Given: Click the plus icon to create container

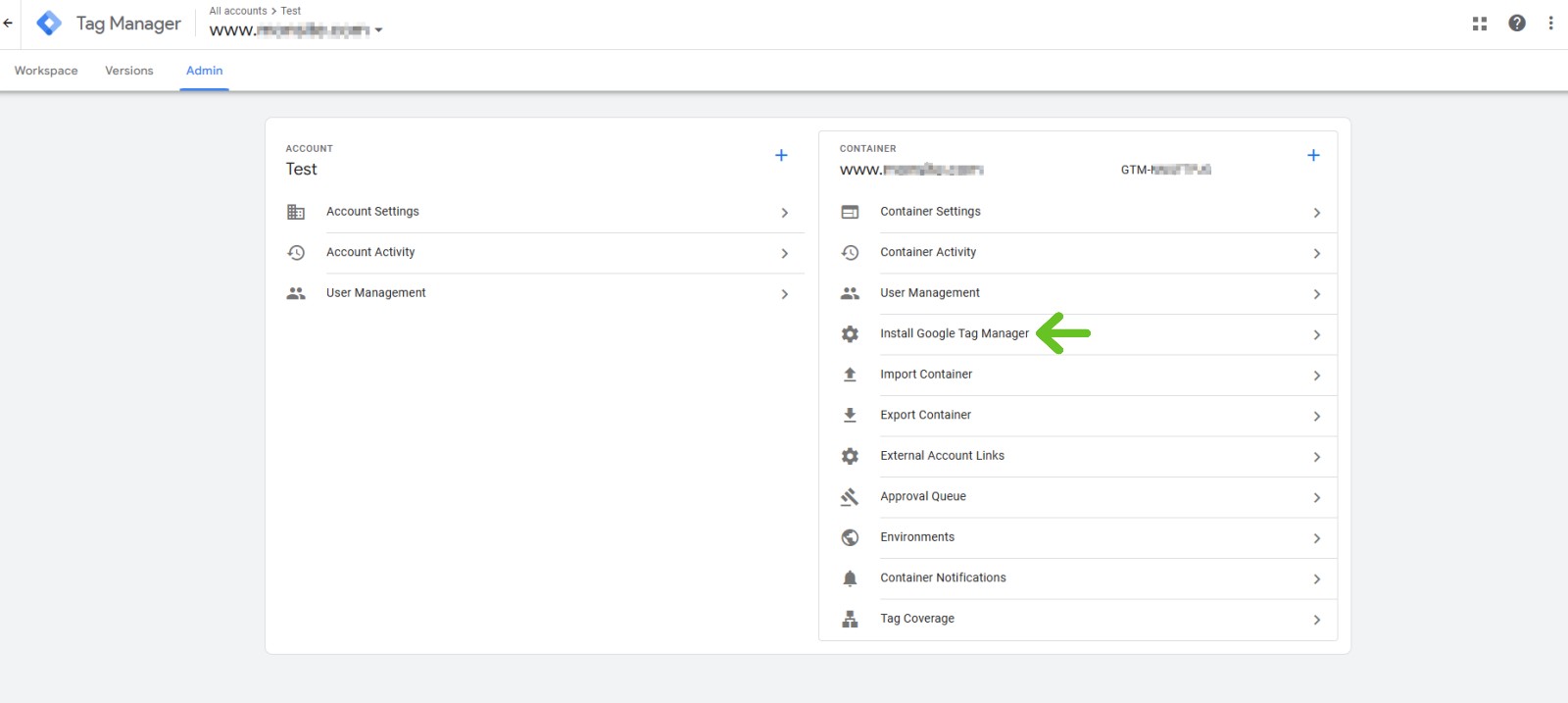Looking at the screenshot, I should tap(1313, 155).
